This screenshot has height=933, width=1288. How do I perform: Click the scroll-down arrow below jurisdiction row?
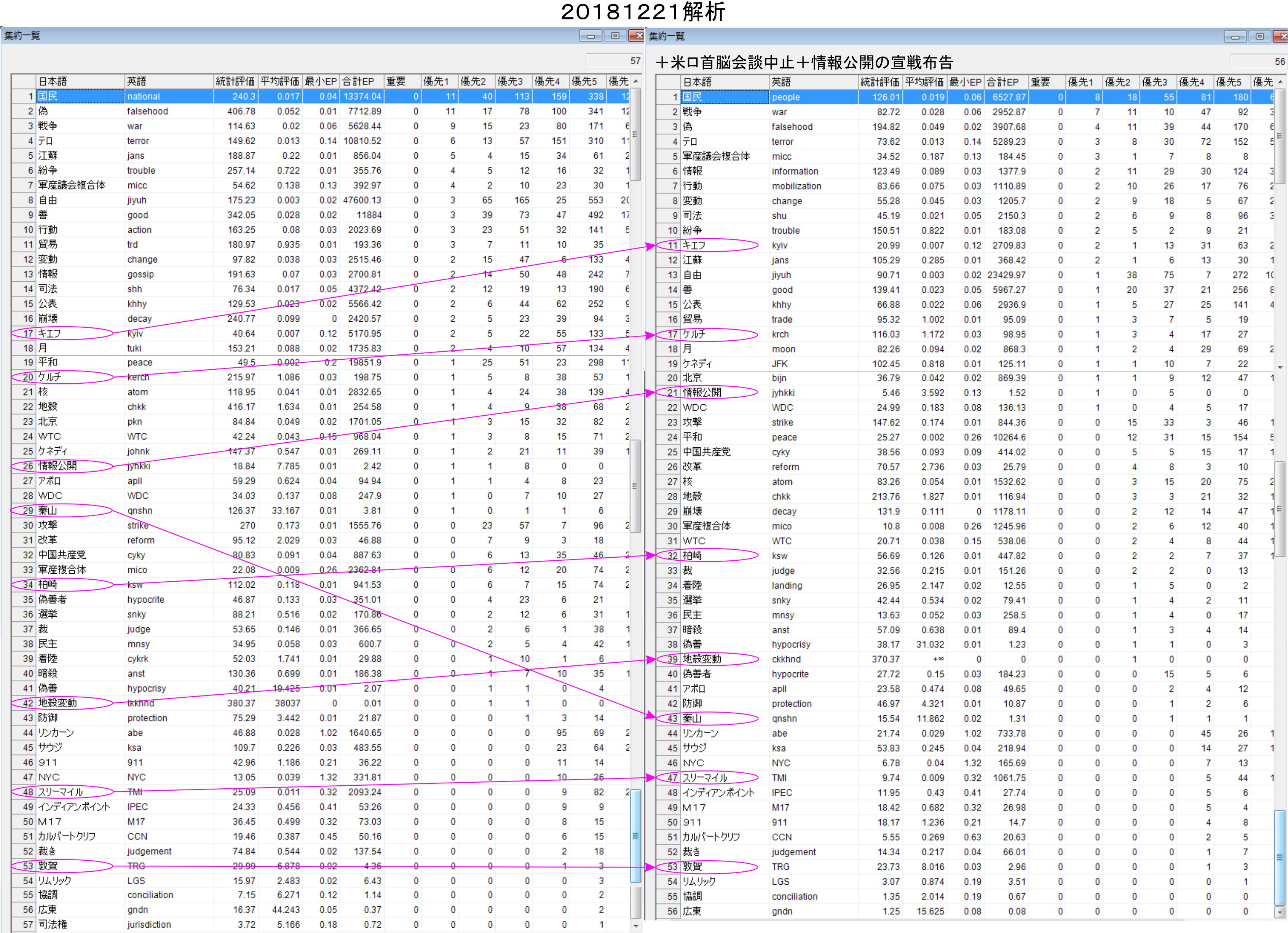[x=635, y=926]
